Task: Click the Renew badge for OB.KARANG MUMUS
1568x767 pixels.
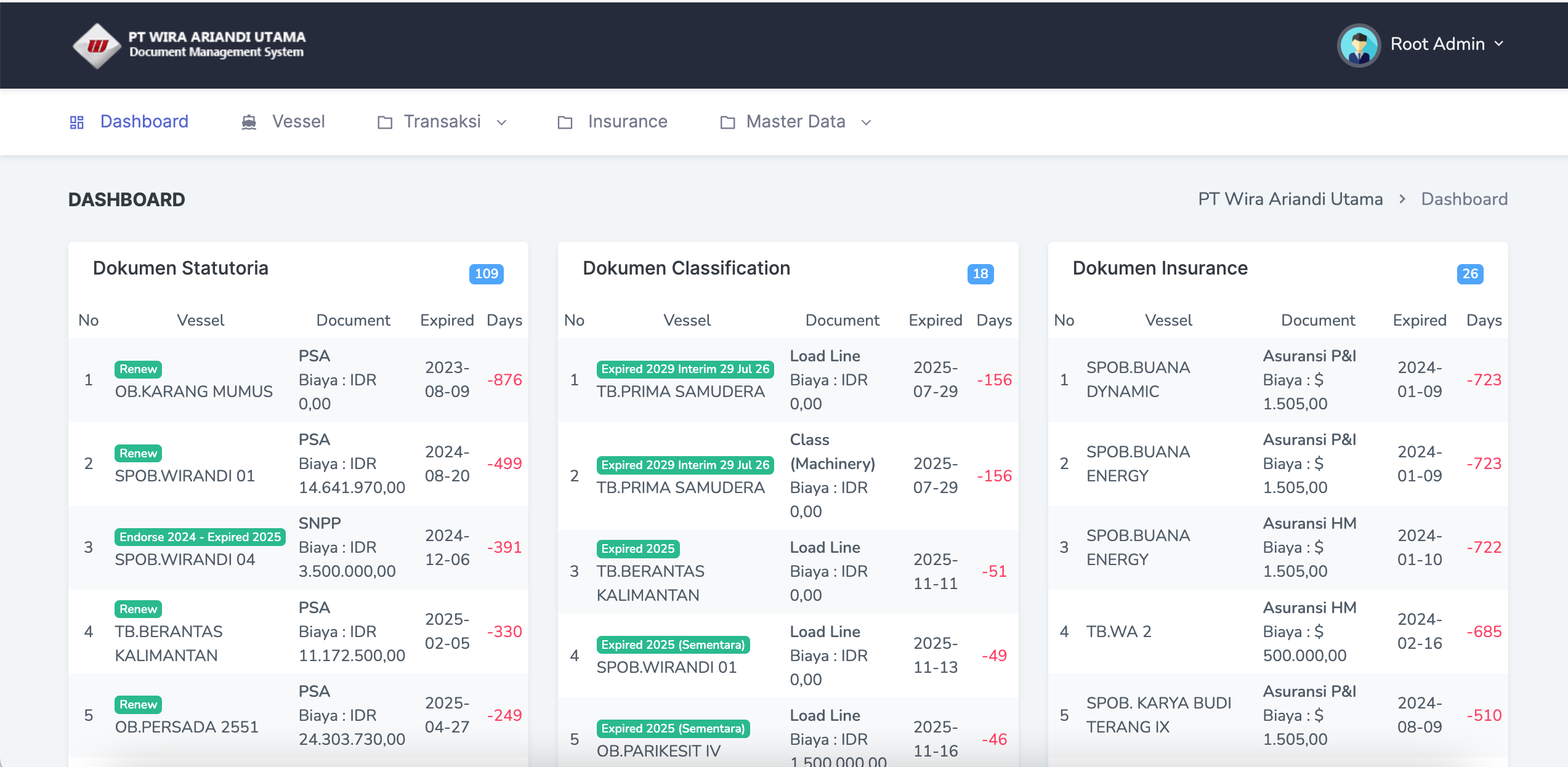Action: tap(137, 369)
